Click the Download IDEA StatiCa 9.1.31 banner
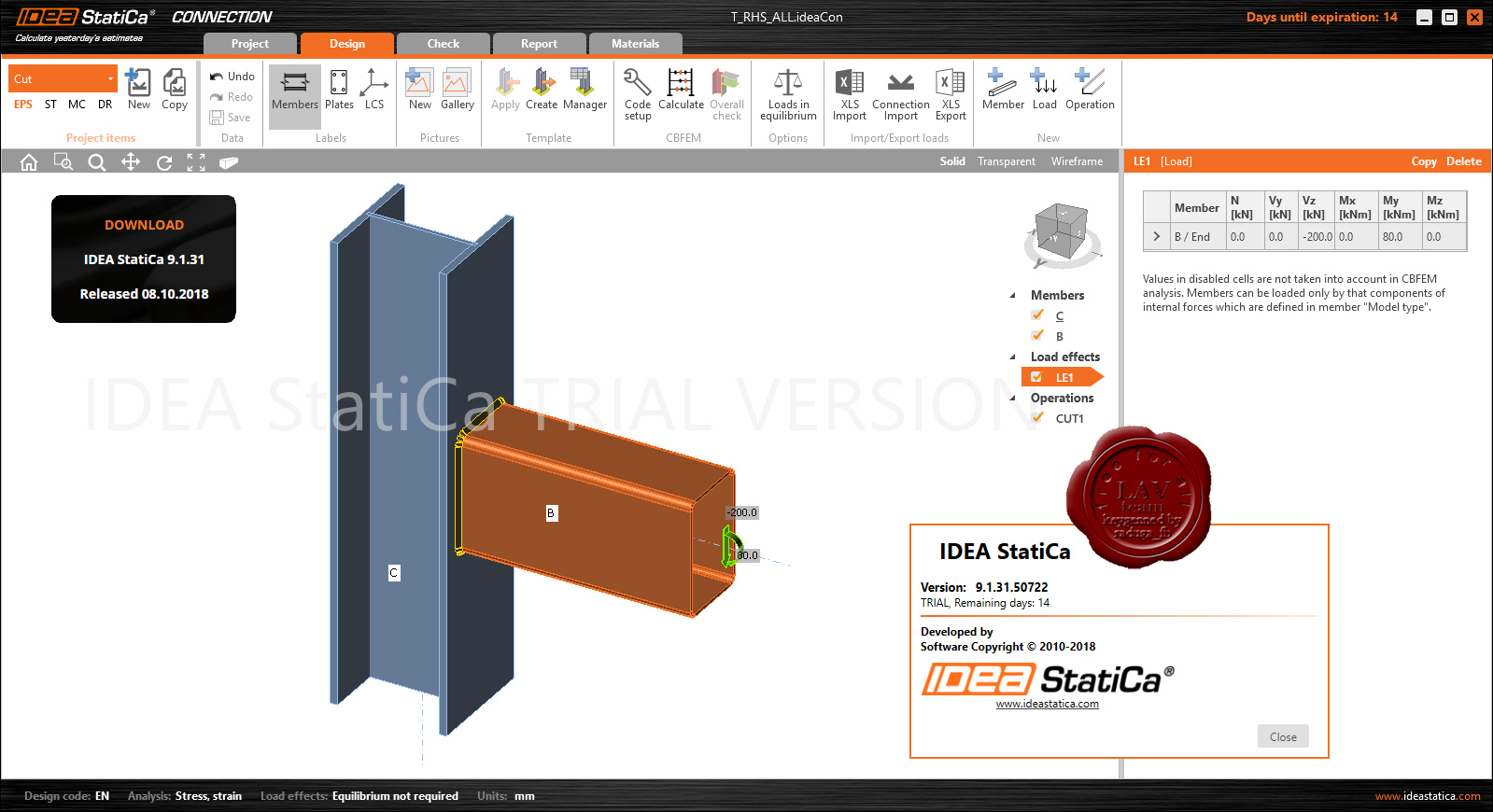The height and width of the screenshot is (812, 1493). (144, 259)
